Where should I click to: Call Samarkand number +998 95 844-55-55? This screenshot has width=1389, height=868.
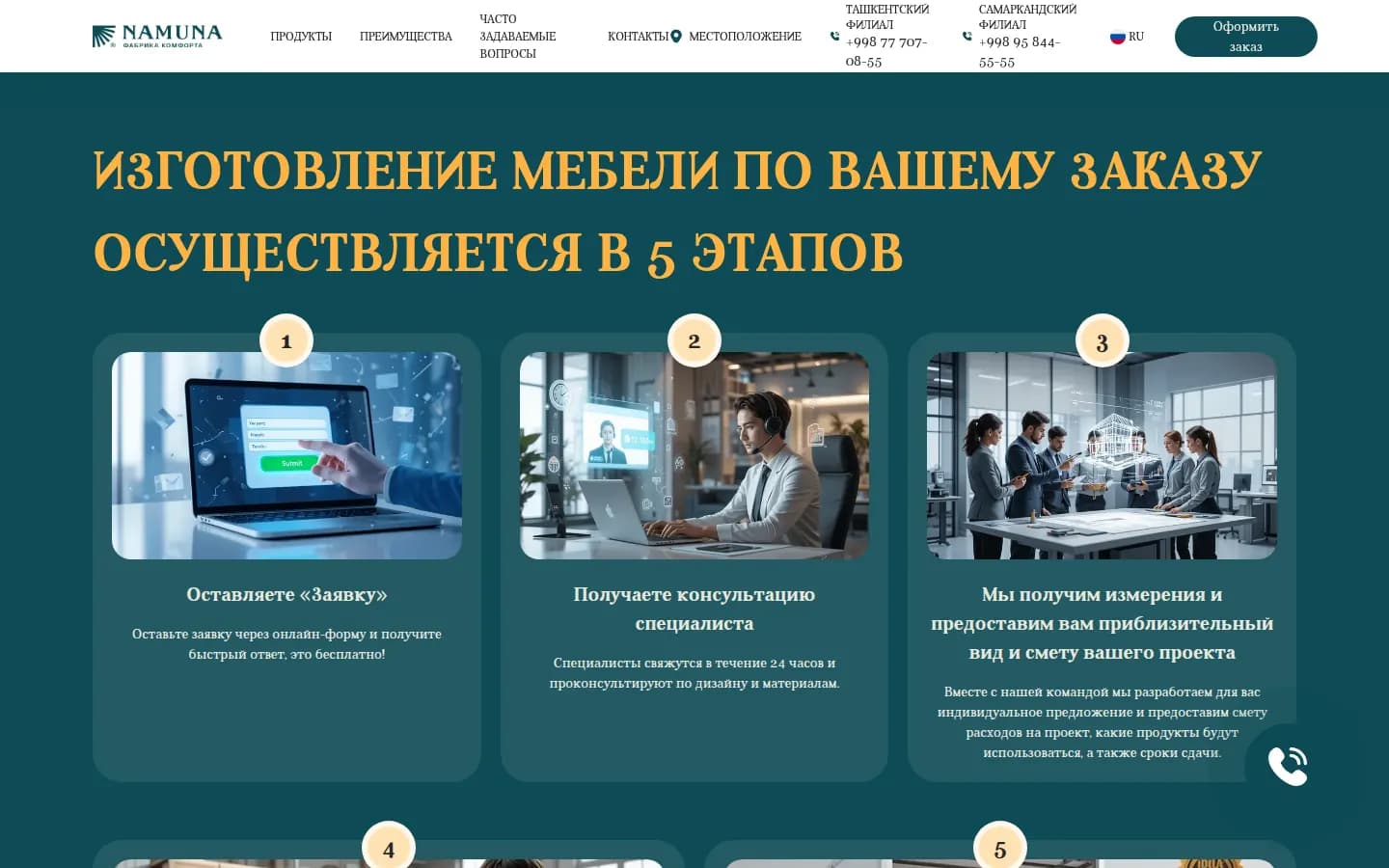coord(1020,52)
